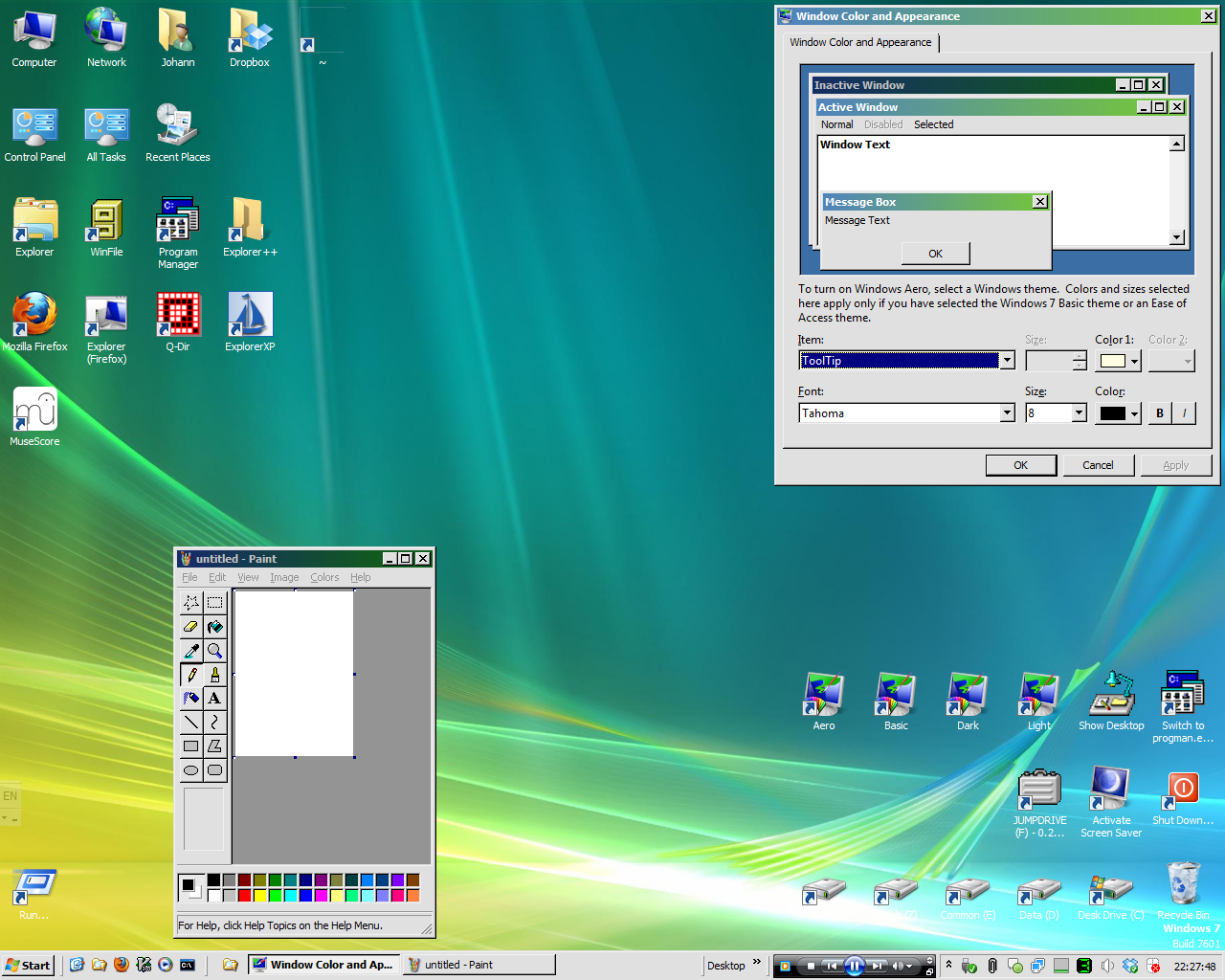
Task: Select the Eraser tool in Paint
Action: 190,626
